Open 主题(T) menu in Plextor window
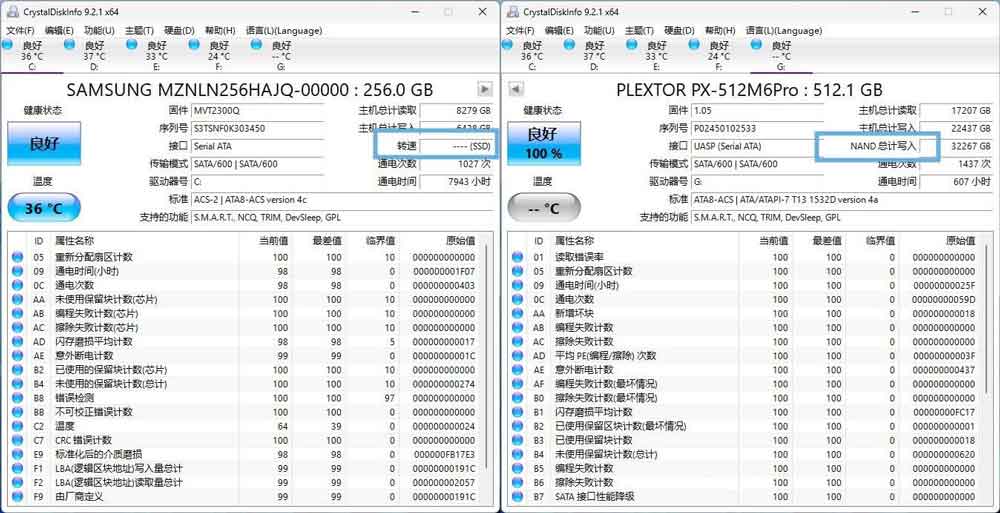 (x=639, y=31)
